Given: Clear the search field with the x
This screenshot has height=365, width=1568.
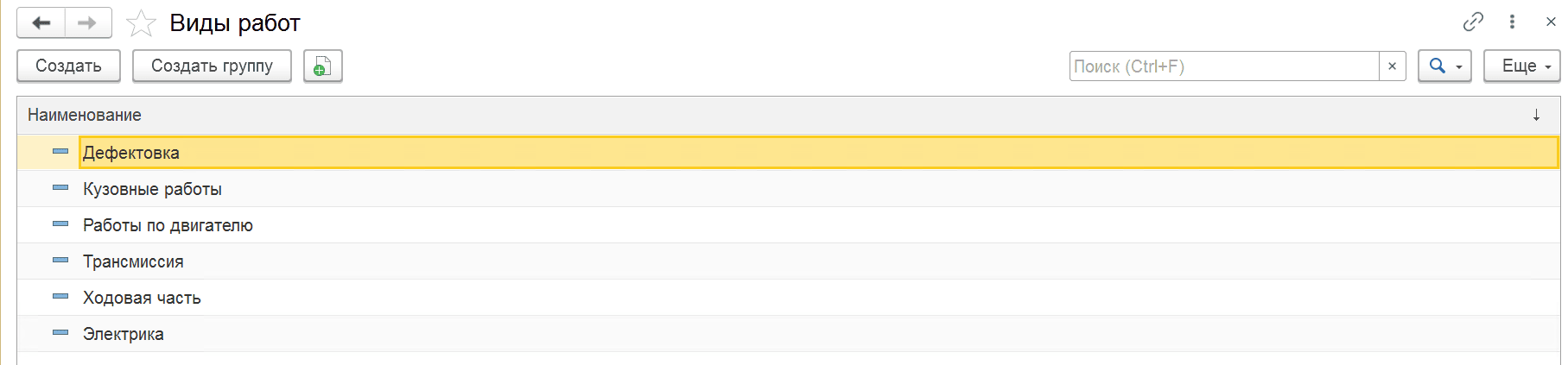Looking at the screenshot, I should click(x=1392, y=66).
